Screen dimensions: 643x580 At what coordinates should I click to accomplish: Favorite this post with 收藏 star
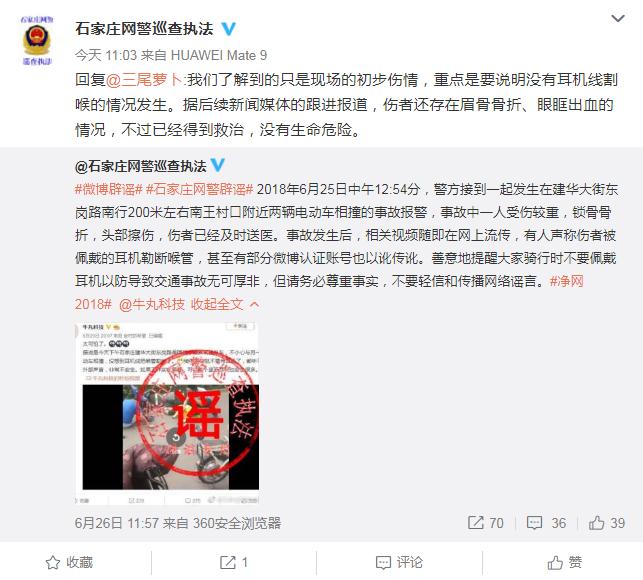click(x=69, y=562)
